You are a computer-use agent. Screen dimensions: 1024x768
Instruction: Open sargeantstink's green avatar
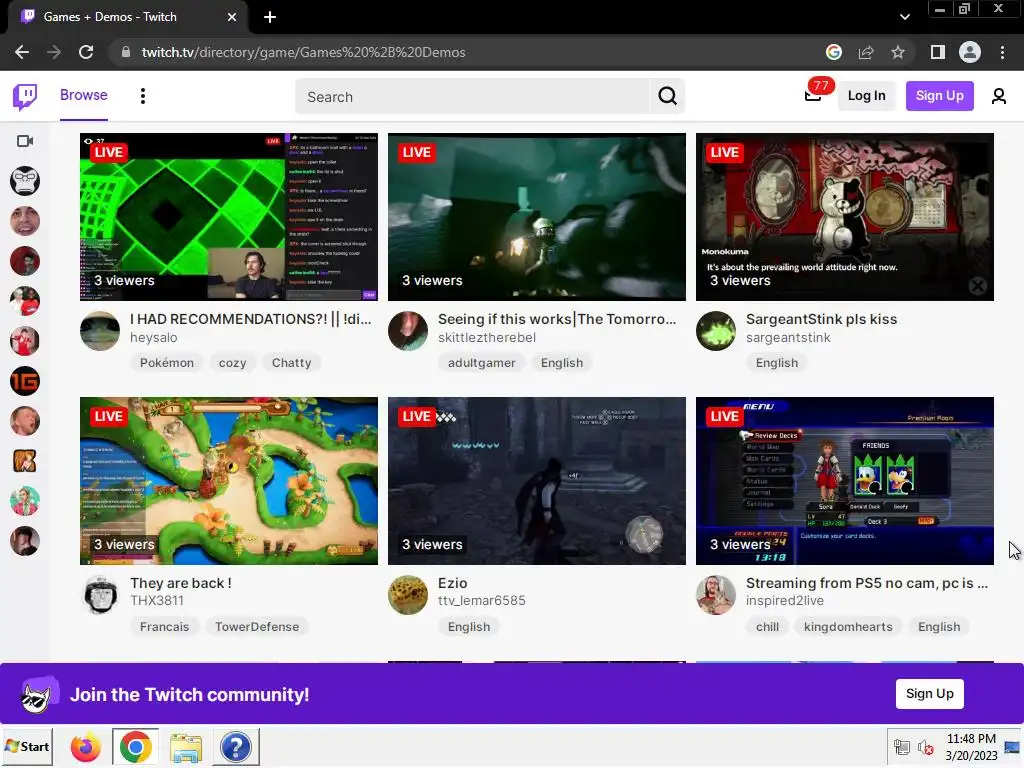(x=716, y=330)
